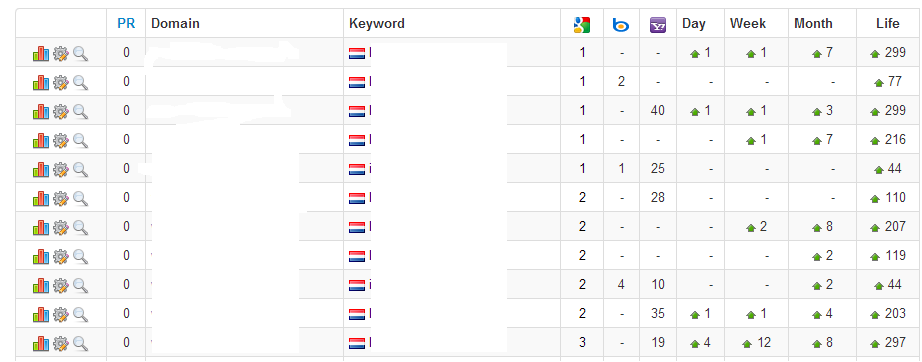Open bar chart icon in Life 299 first row
This screenshot has height=362, width=922.
click(x=41, y=53)
